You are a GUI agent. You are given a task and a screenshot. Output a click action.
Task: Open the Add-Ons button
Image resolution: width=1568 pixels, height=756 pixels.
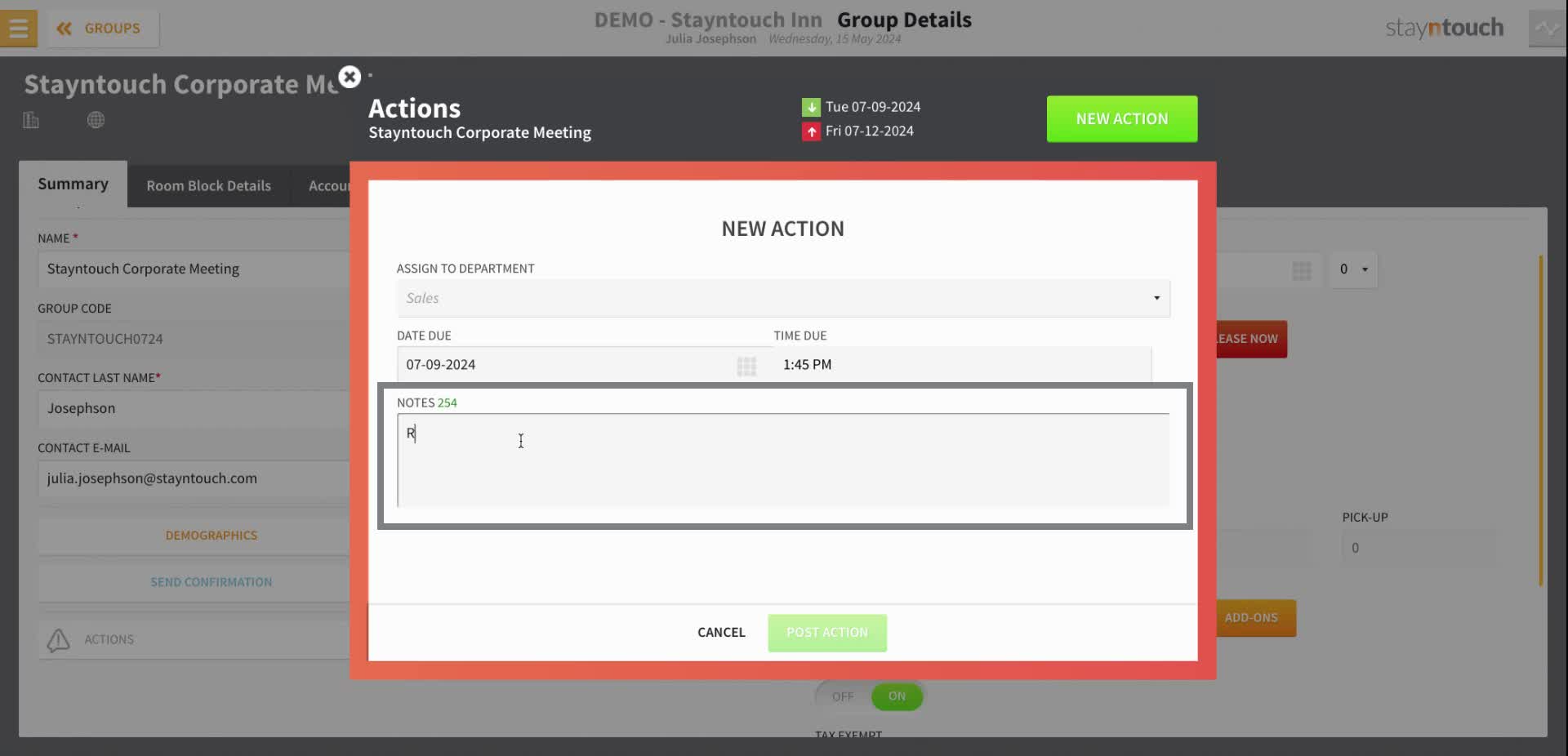coord(1256,618)
